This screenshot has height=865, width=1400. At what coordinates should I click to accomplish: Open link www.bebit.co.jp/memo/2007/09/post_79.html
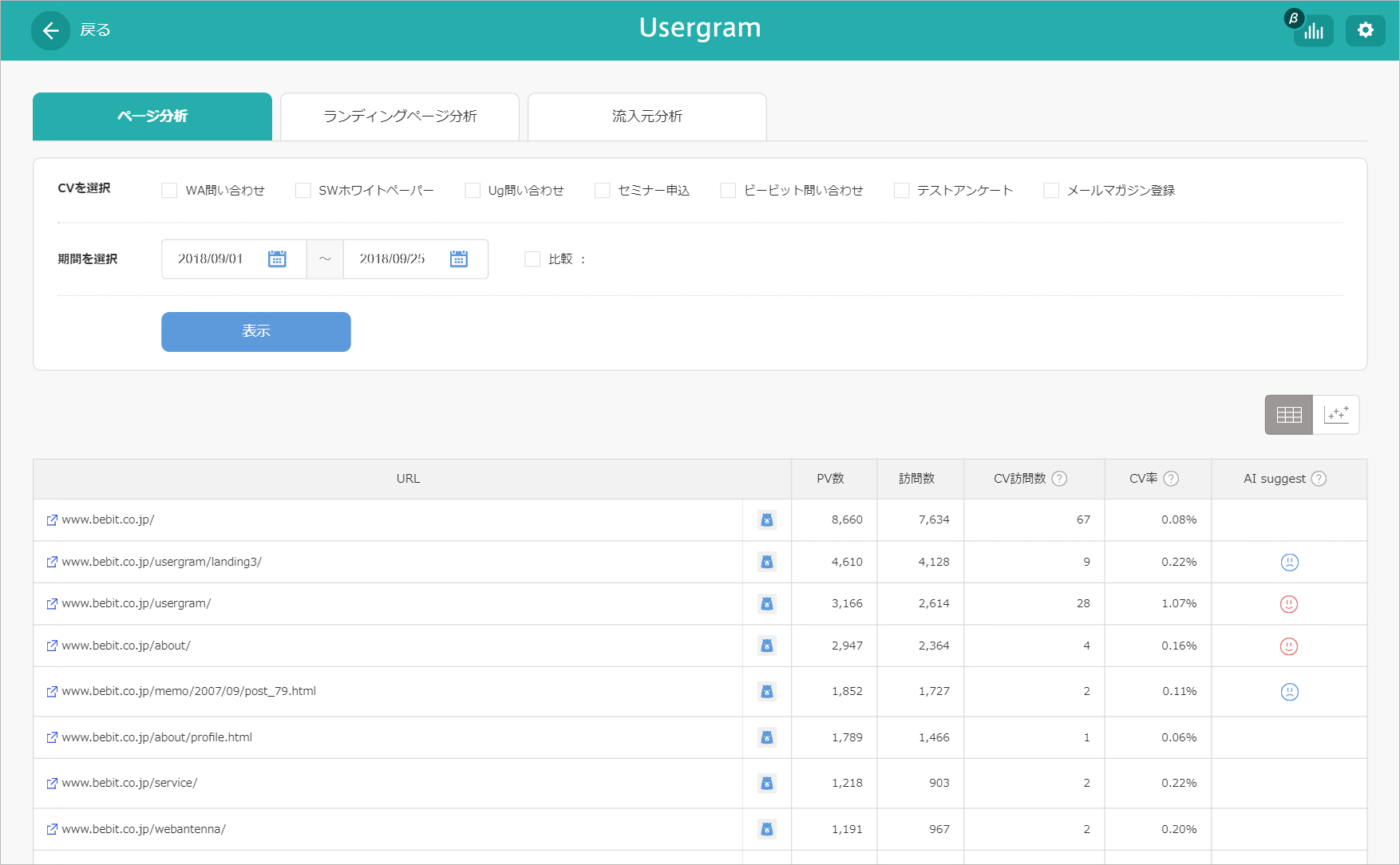[189, 691]
